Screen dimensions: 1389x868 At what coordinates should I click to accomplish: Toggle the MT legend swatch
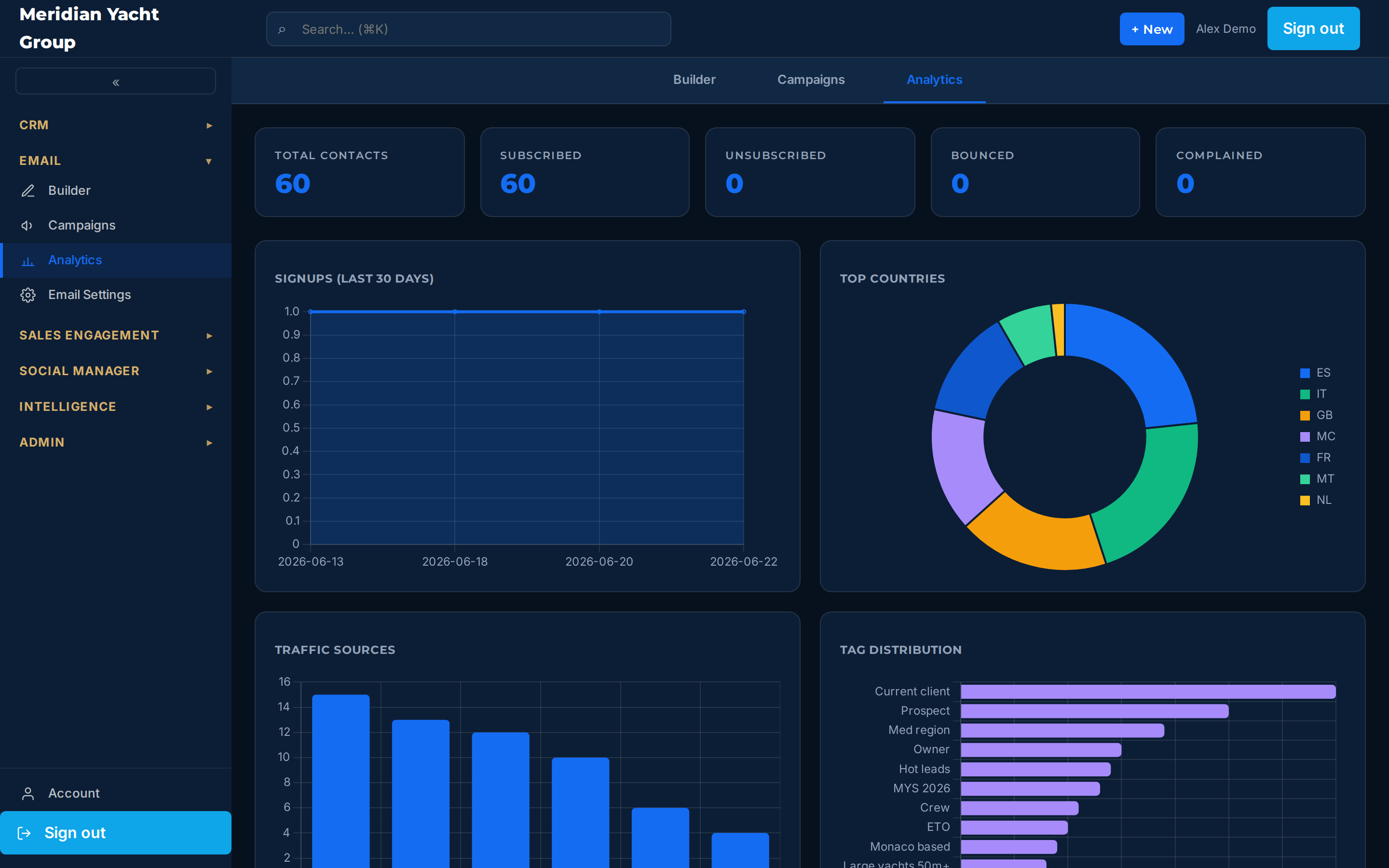[1305, 479]
